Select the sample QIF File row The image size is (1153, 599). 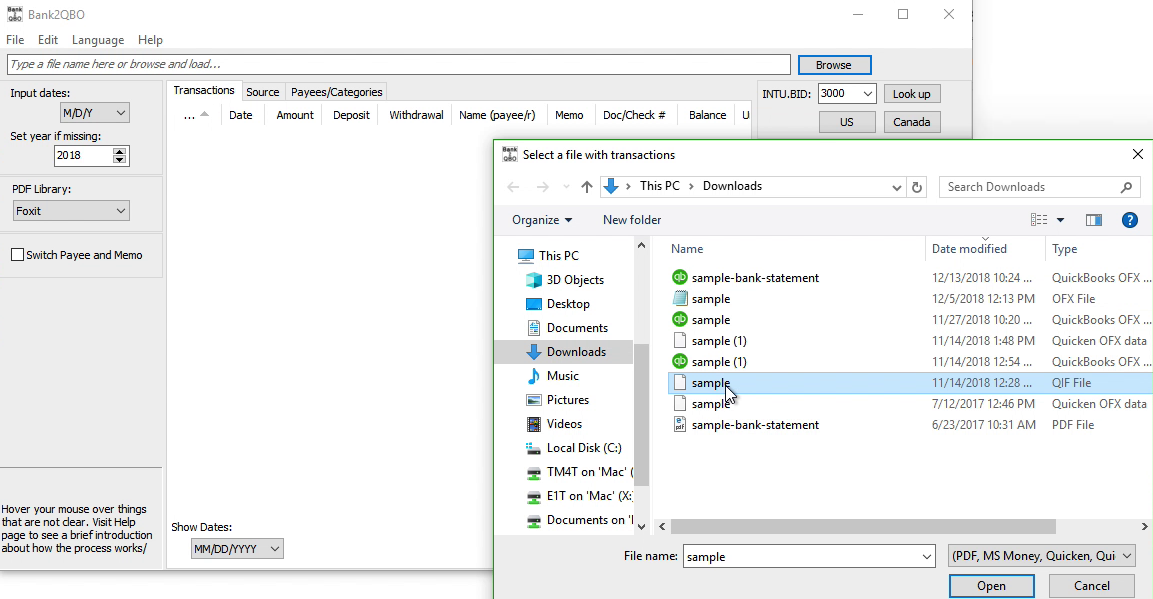(910, 383)
